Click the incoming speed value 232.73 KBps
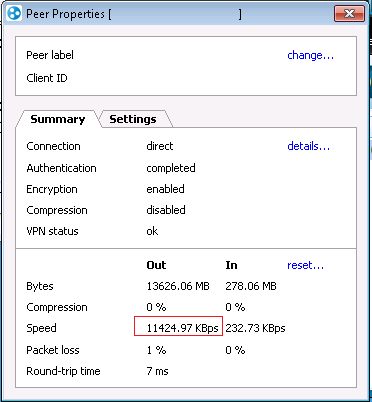Viewport: 372px width, 402px height. pos(255,328)
